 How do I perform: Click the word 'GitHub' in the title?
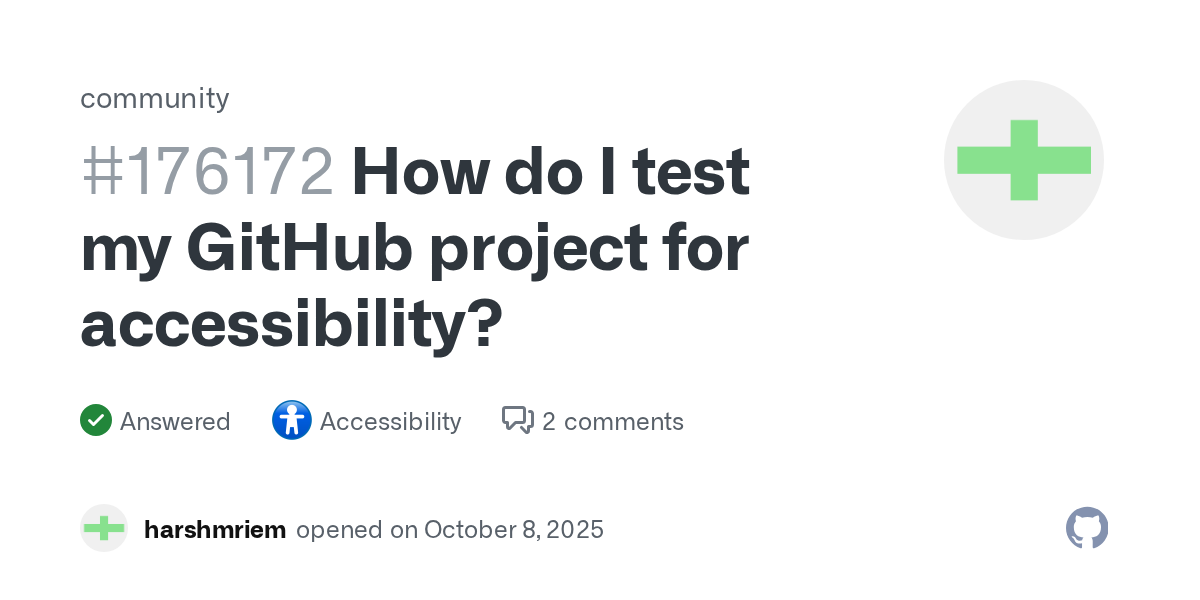(299, 248)
